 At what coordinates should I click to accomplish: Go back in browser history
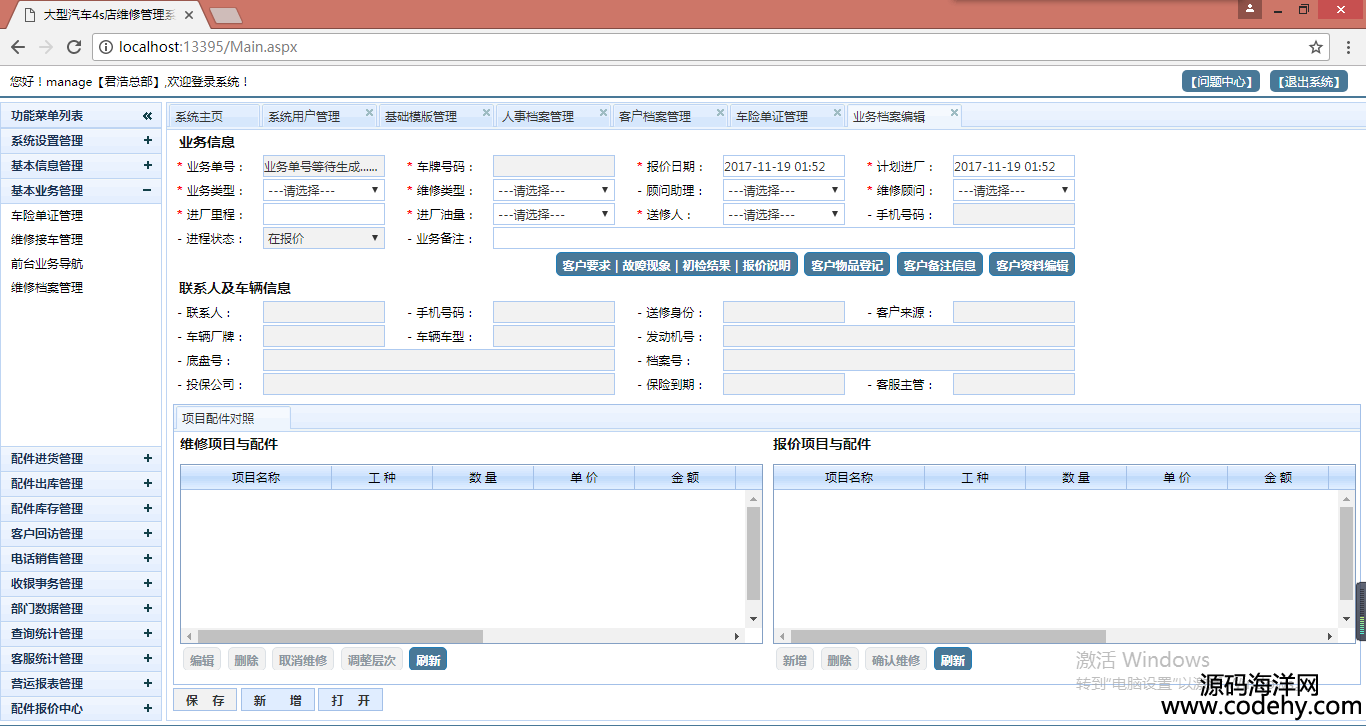(18, 47)
